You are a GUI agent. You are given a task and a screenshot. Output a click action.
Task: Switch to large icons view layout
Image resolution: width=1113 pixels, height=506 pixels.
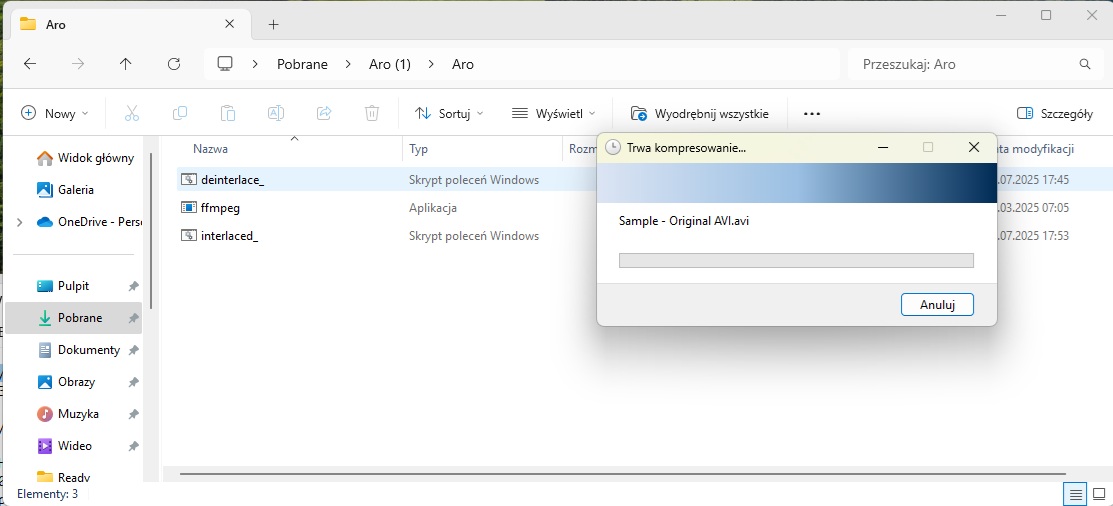(x=1099, y=494)
